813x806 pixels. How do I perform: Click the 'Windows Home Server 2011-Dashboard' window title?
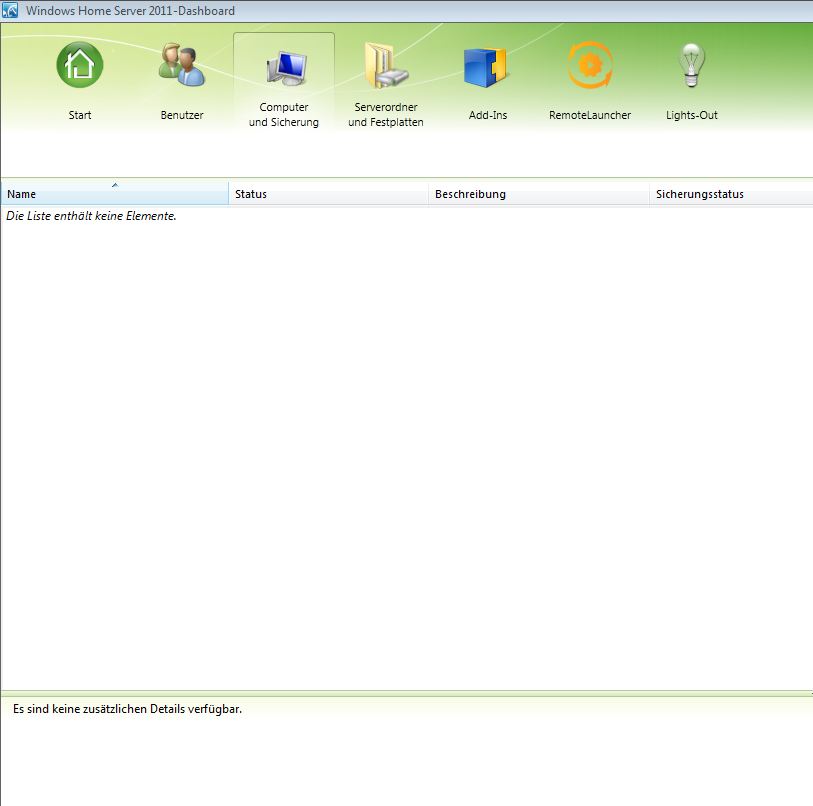[x=130, y=11]
